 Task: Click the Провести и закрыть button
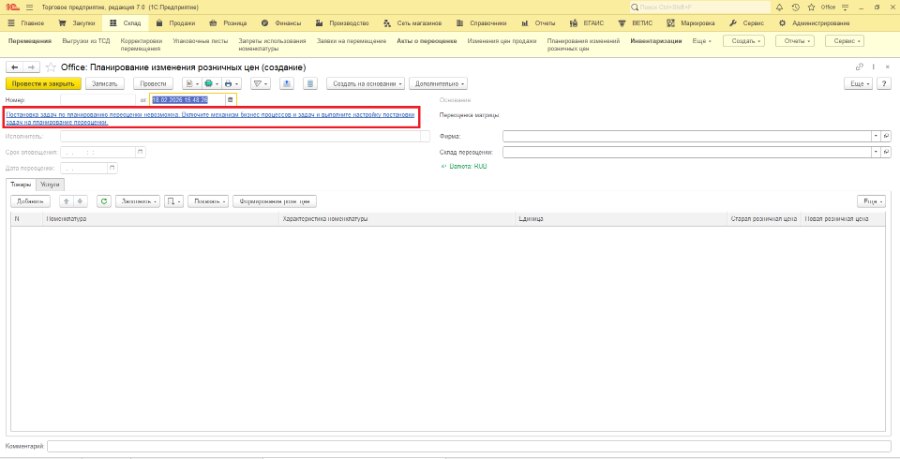pyautogui.click(x=44, y=84)
